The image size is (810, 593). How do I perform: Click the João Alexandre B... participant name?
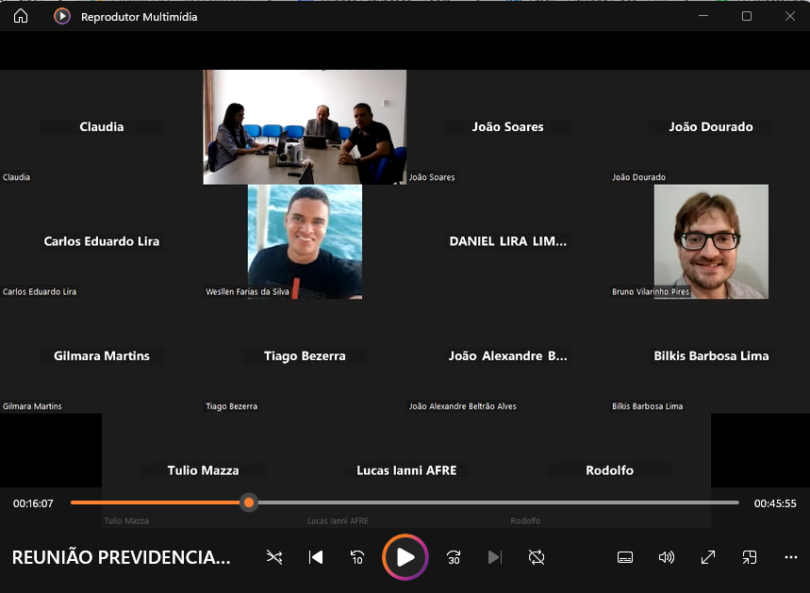pos(508,356)
